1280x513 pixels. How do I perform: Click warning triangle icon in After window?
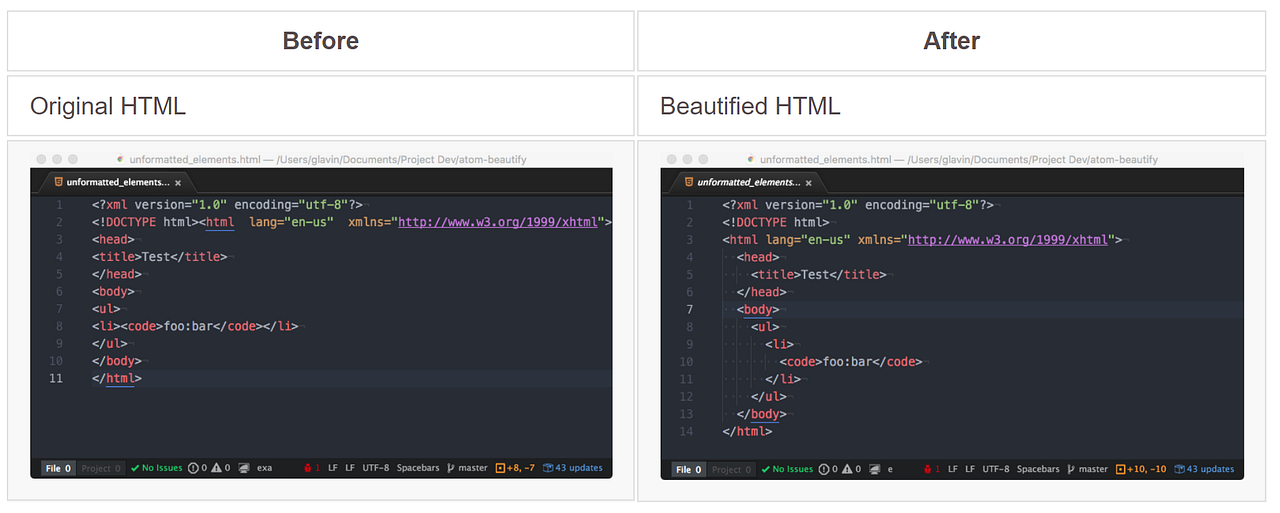click(848, 469)
